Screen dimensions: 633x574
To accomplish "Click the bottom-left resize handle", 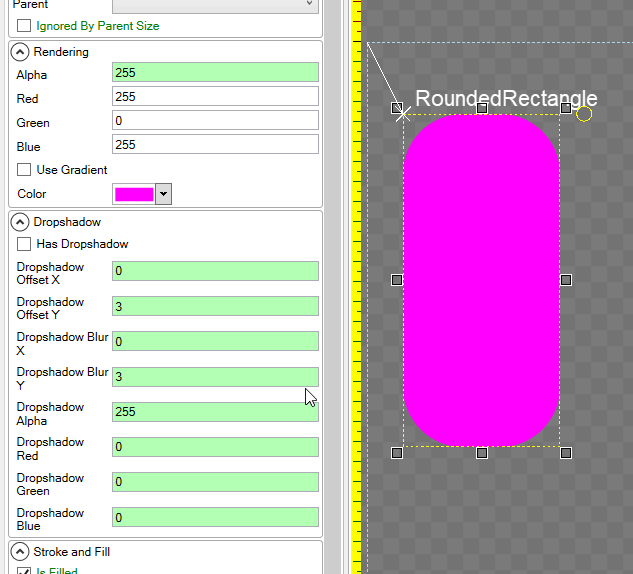I will 397,453.
